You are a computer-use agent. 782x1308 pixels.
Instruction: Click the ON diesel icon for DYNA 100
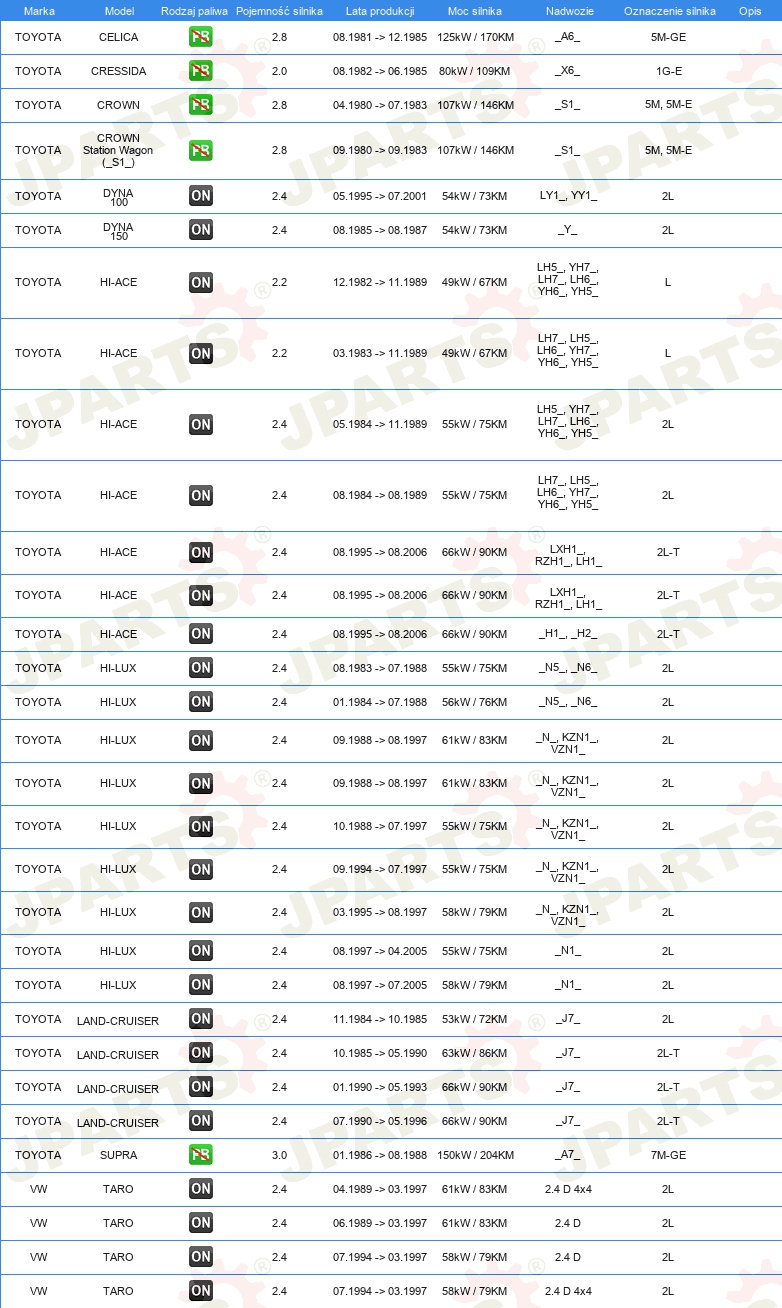pyautogui.click(x=201, y=196)
